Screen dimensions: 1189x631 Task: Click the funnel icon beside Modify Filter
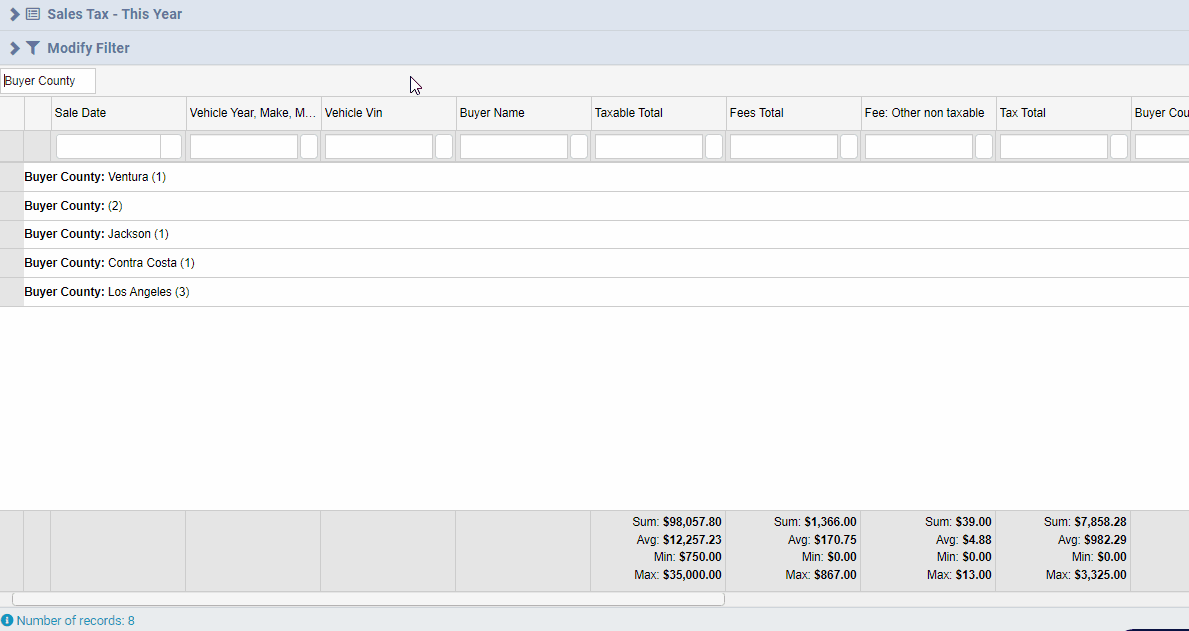click(33, 48)
